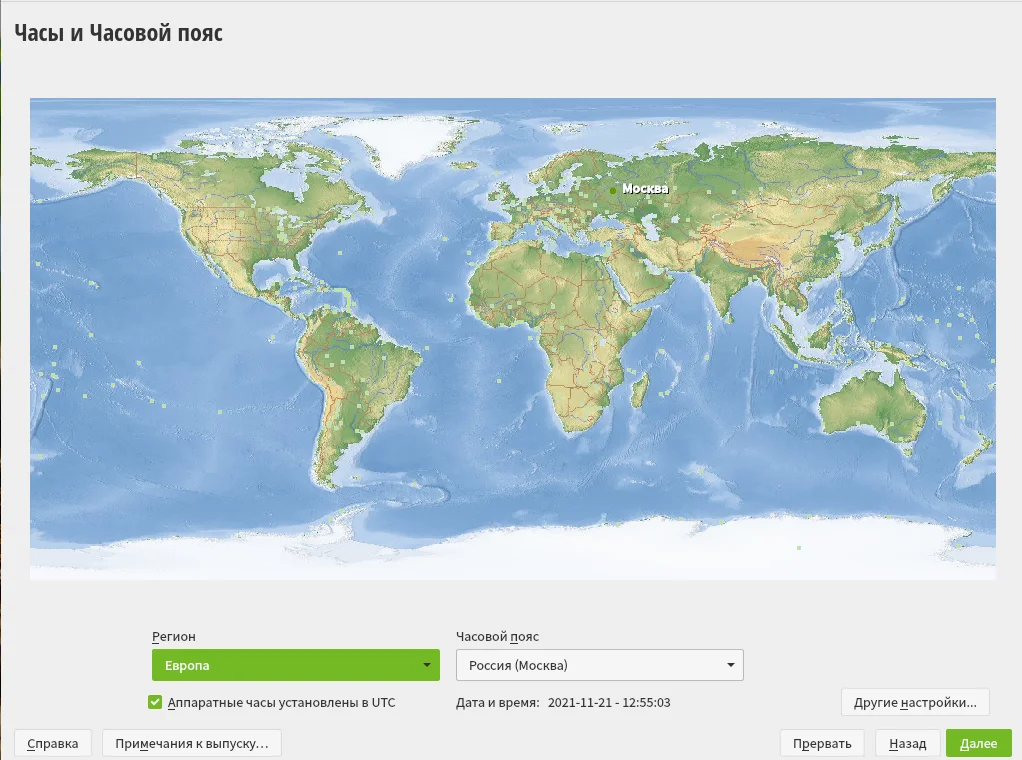Open Справка help button
Screen dimensions: 1022x760
click(53, 743)
